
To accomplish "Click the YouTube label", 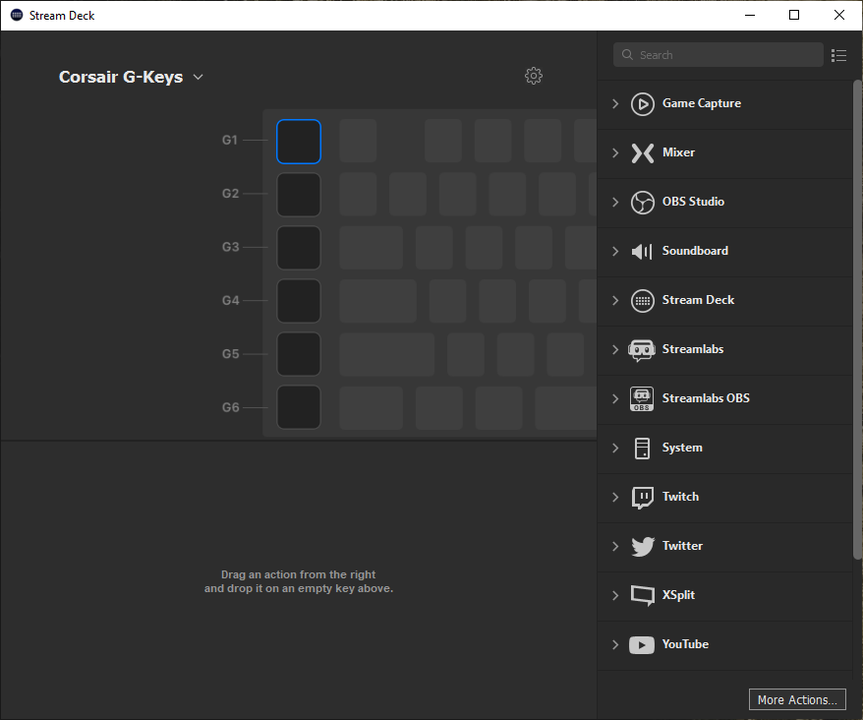I will pos(685,644).
